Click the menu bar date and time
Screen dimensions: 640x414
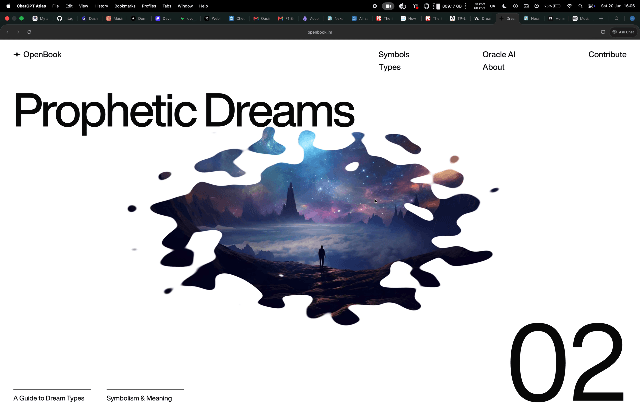point(618,6)
